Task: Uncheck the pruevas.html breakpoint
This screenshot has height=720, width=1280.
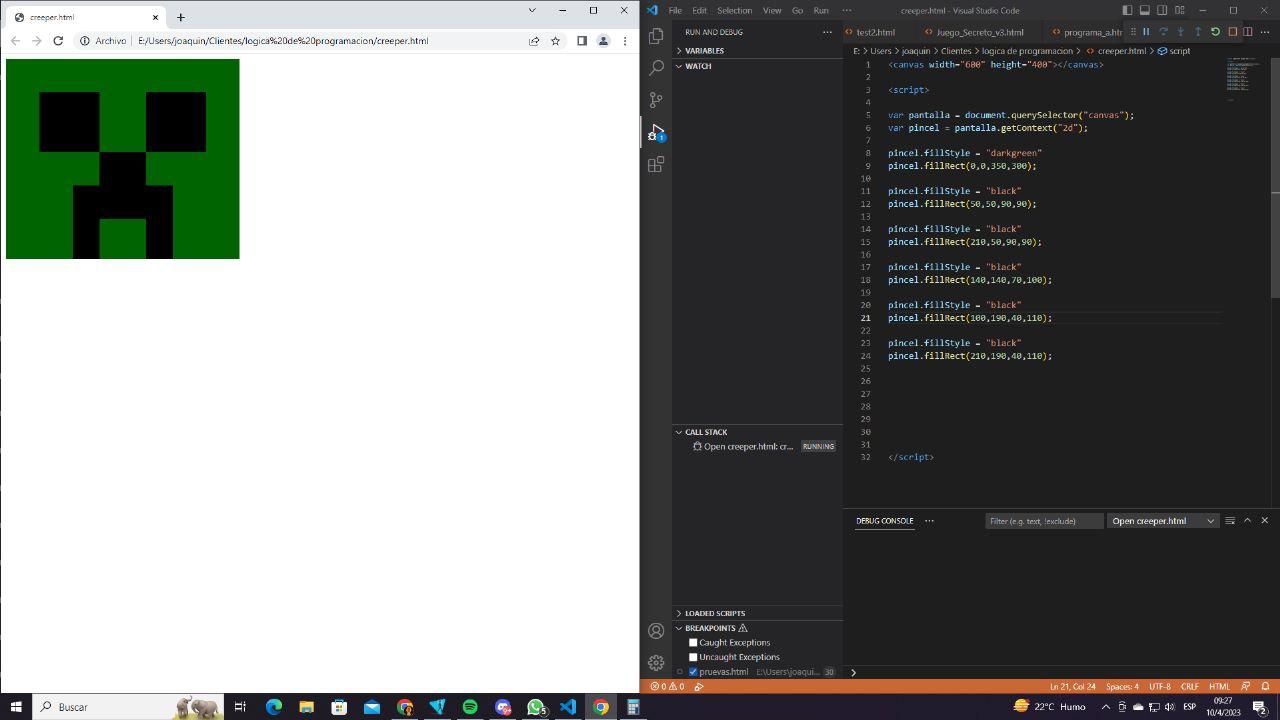Action: coord(693,672)
